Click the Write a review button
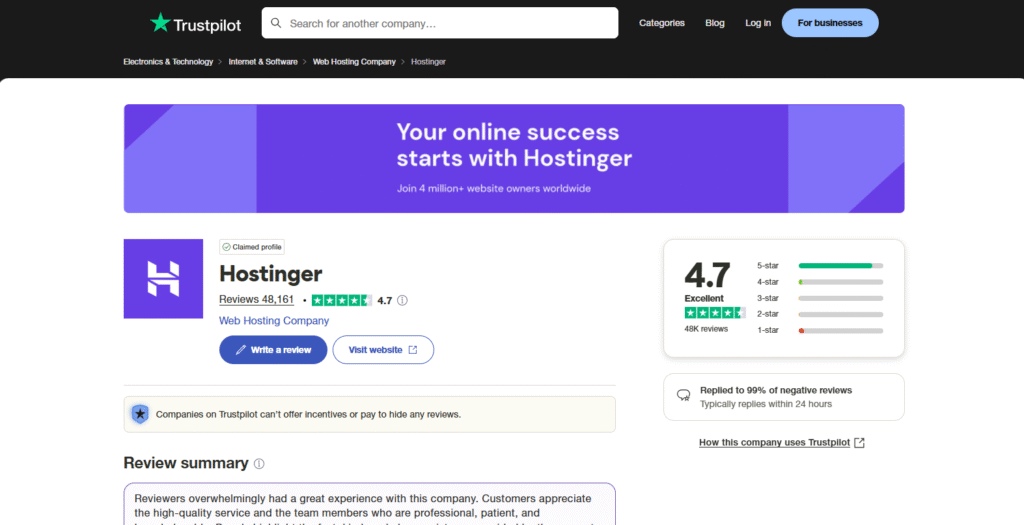Image resolution: width=1024 pixels, height=525 pixels. pos(273,350)
